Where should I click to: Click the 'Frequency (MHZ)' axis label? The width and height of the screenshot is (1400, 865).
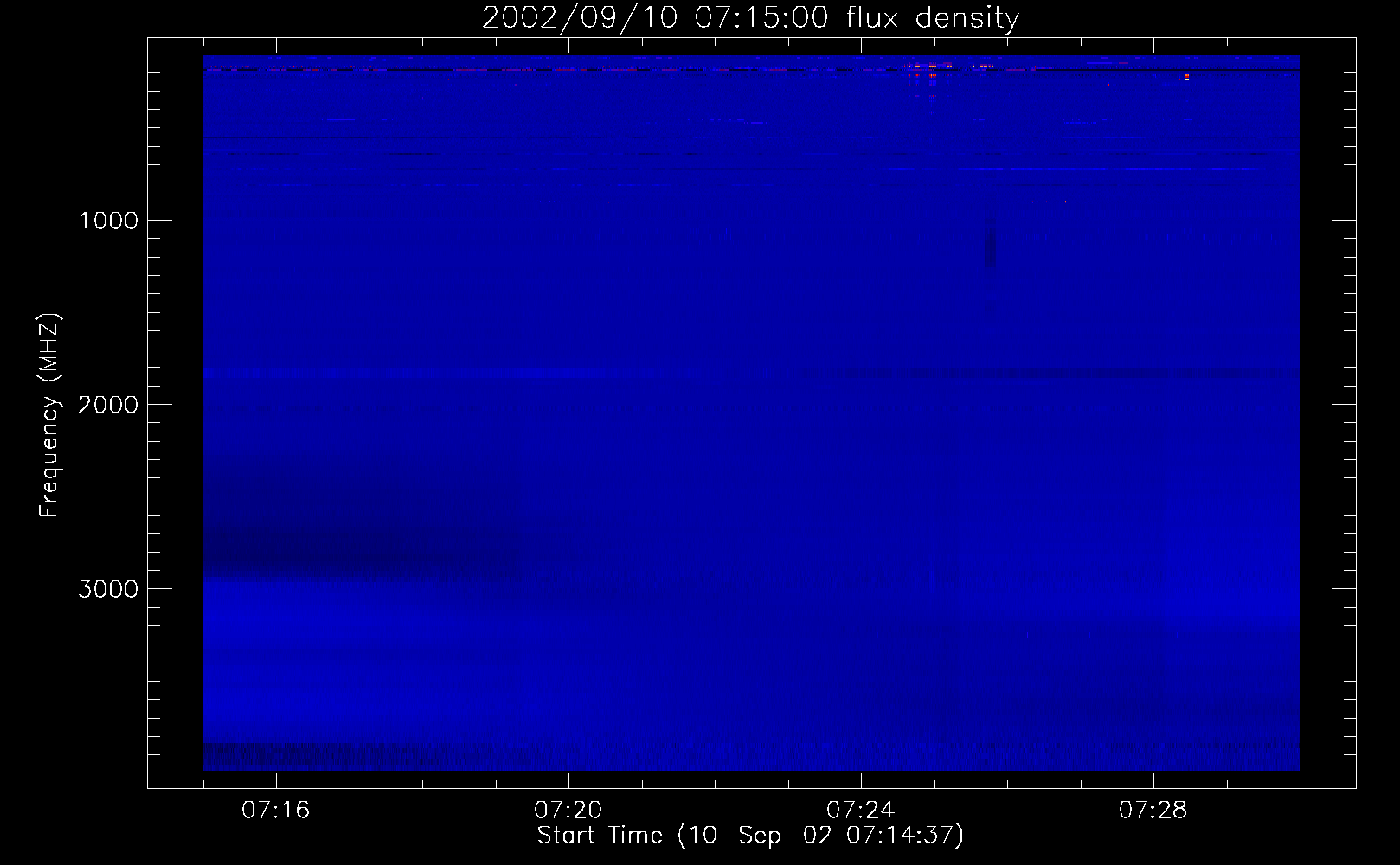[x=49, y=415]
